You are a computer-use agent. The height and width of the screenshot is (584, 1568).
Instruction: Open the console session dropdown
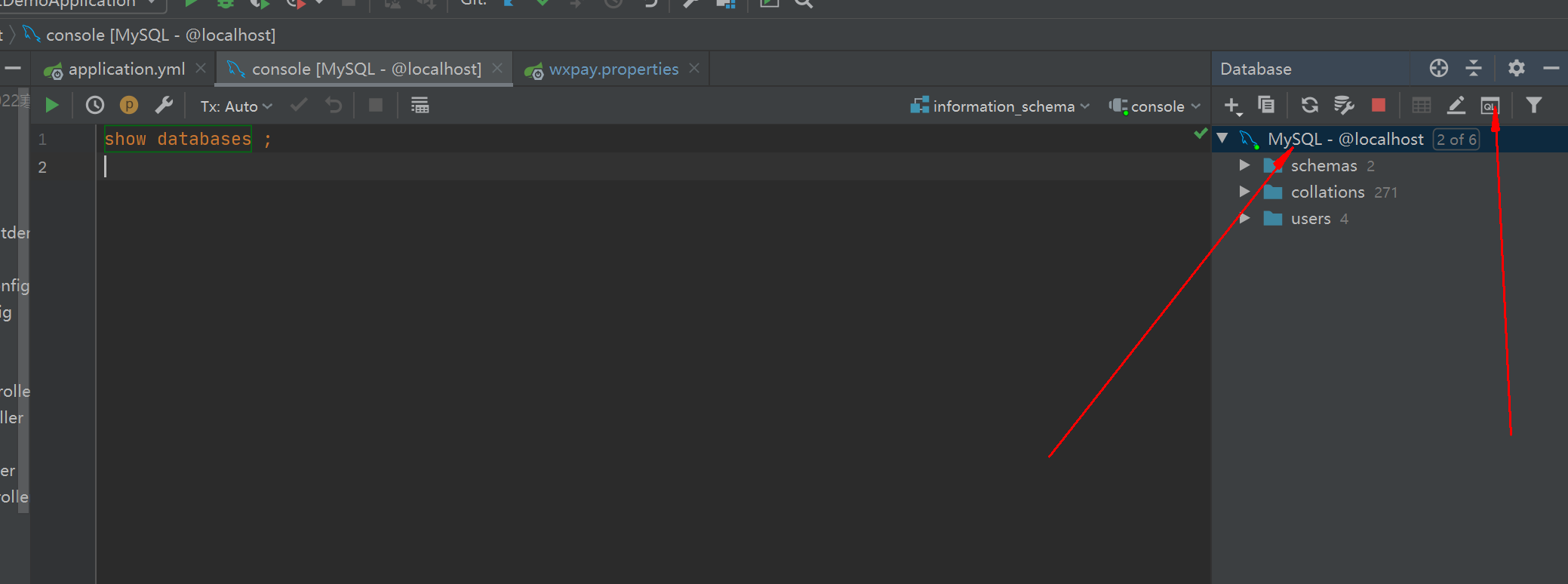click(x=1155, y=106)
